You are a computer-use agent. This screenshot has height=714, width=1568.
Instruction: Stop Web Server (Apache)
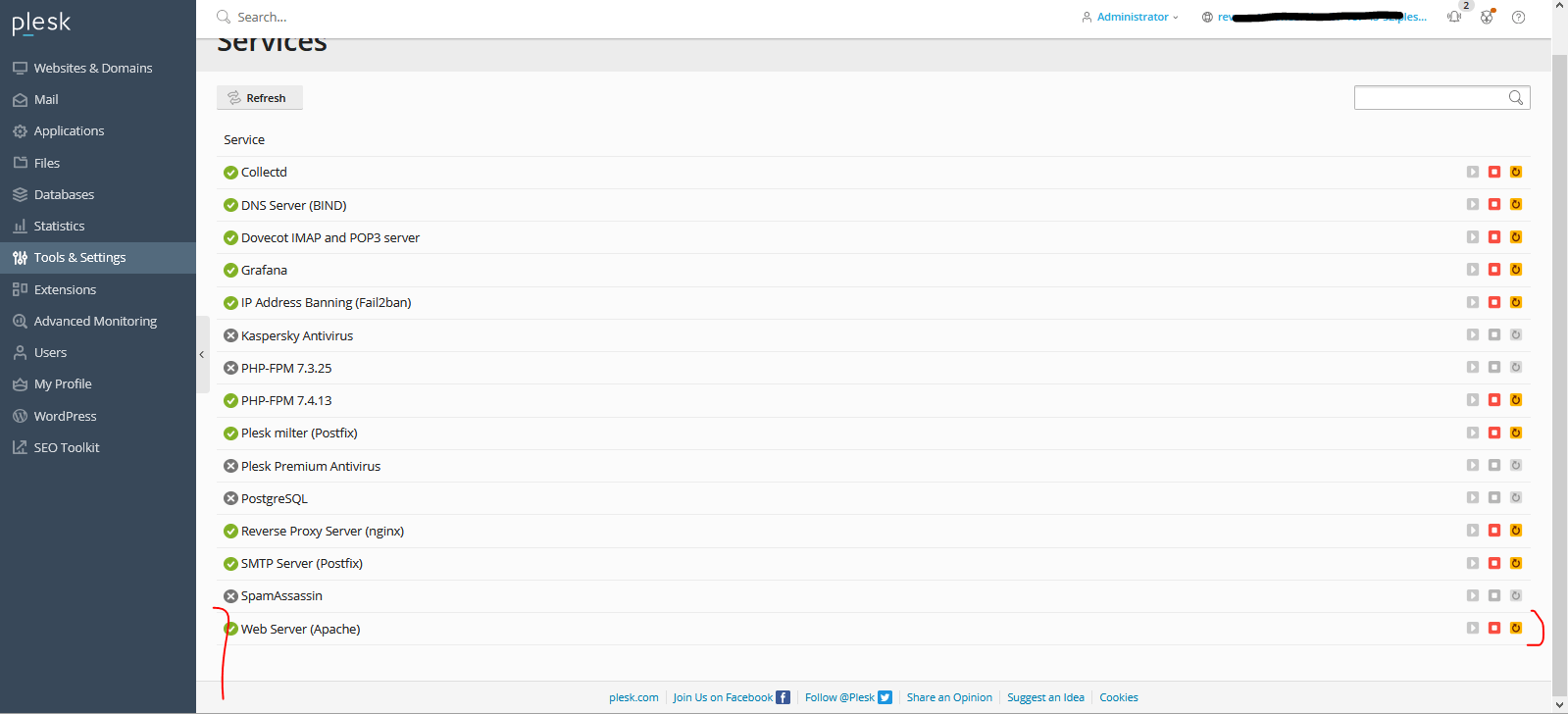click(1494, 628)
